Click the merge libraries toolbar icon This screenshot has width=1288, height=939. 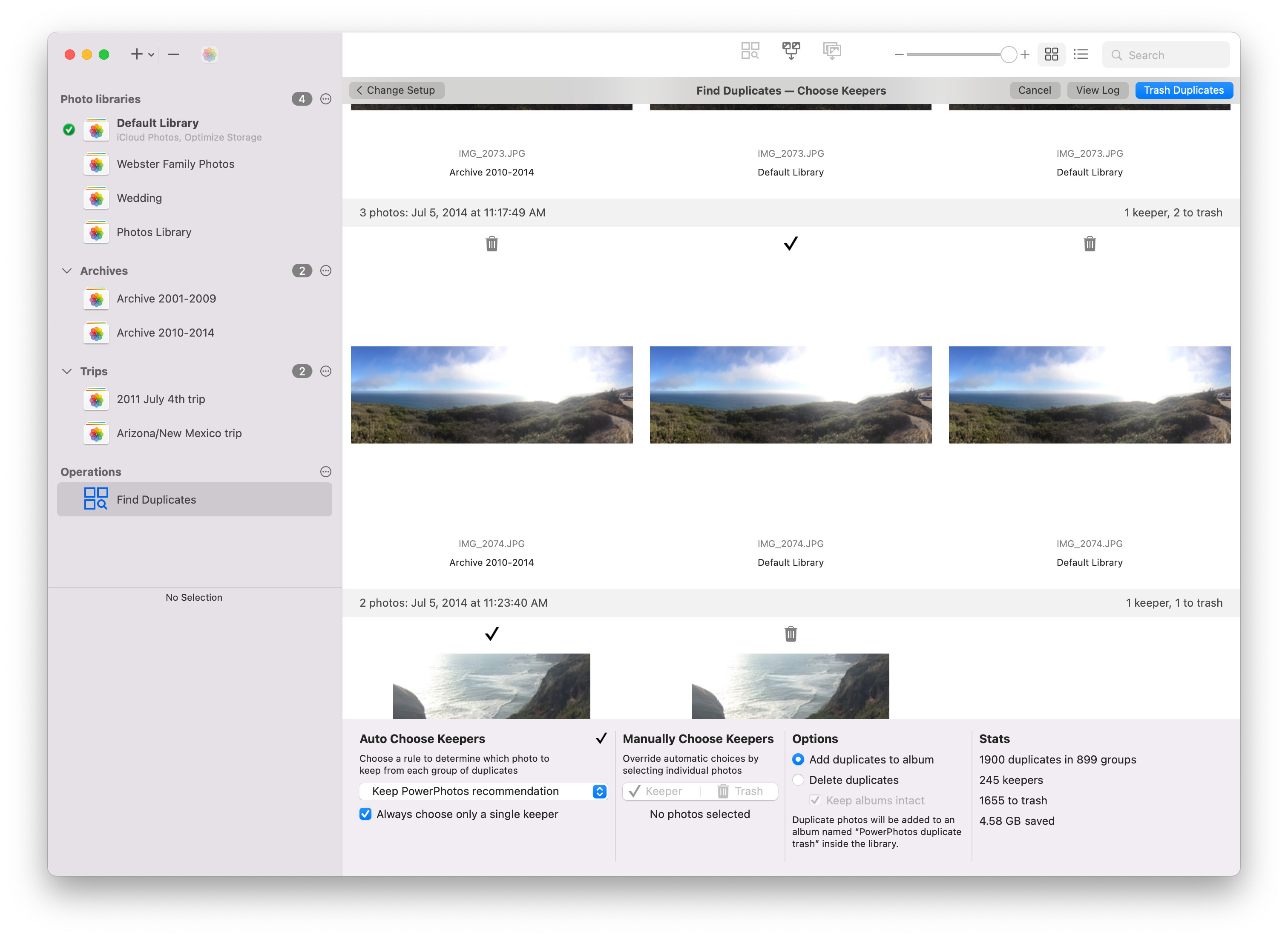(790, 51)
